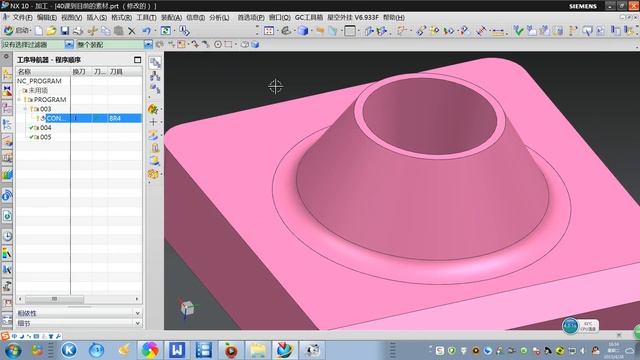Open the 视图(V) menu
The image size is (640, 360).
click(x=71, y=18)
